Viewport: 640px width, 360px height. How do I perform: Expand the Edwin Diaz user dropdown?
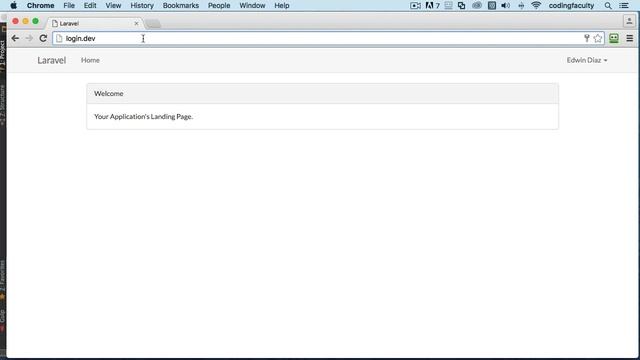(x=587, y=60)
